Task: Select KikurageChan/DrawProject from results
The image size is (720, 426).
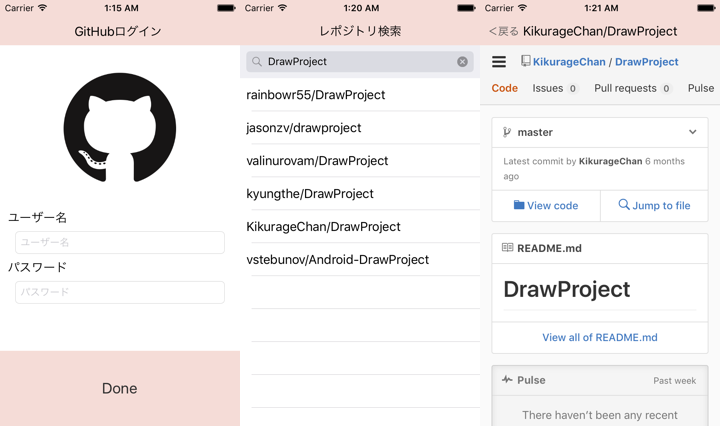Action: (x=360, y=227)
